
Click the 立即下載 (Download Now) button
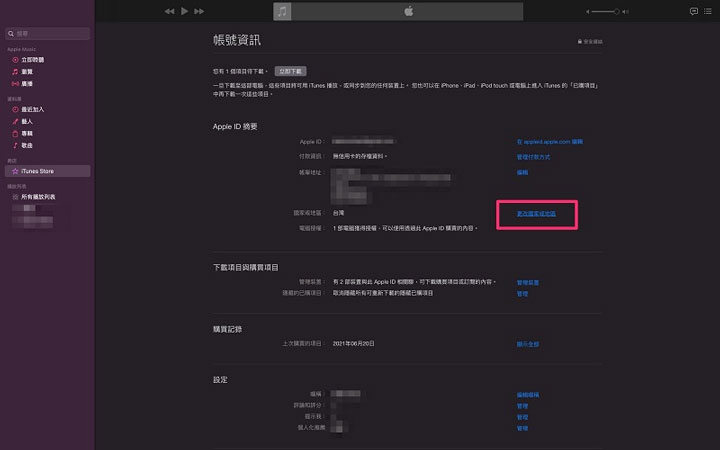pos(291,71)
